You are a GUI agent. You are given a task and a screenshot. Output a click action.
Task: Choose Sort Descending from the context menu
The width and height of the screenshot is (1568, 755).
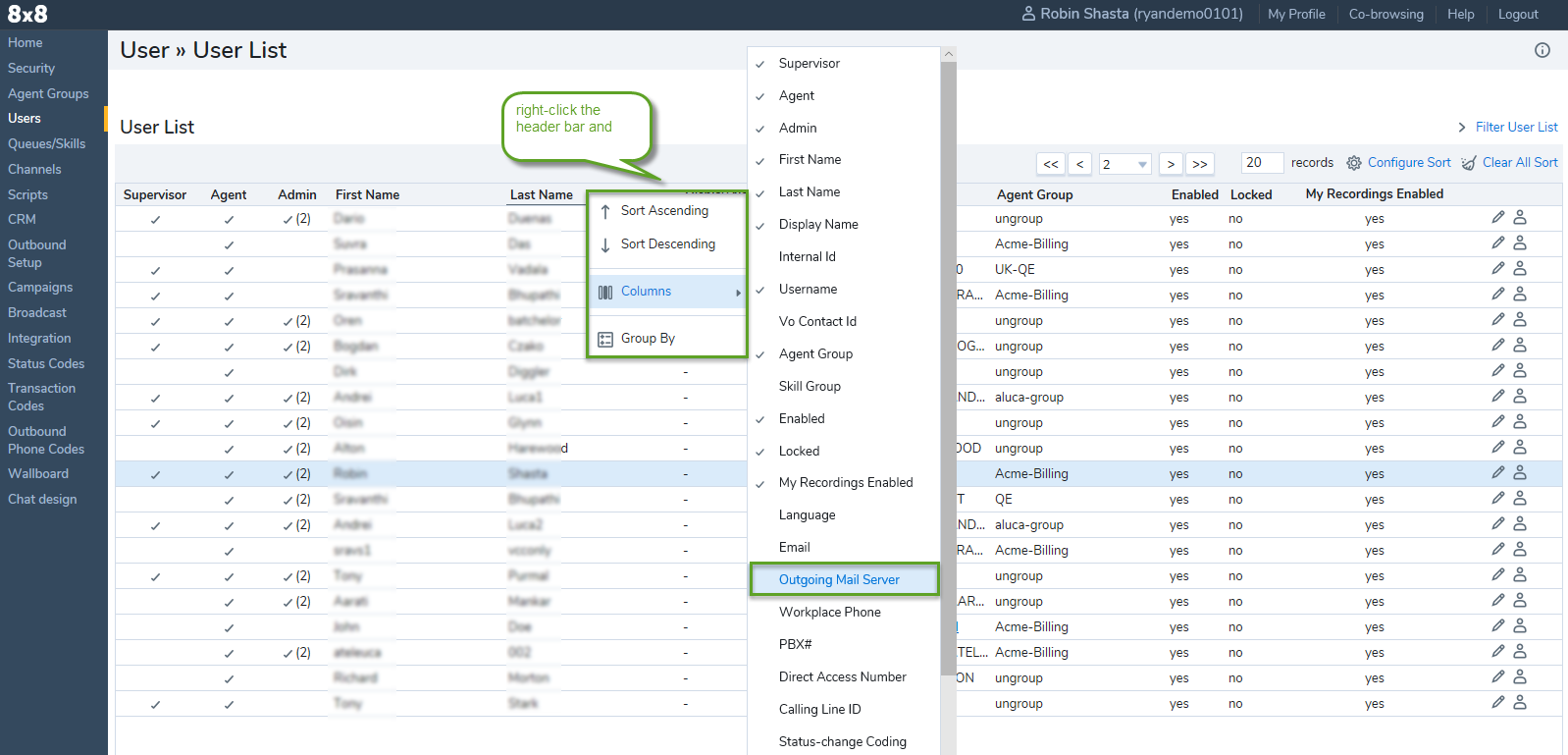tap(667, 244)
